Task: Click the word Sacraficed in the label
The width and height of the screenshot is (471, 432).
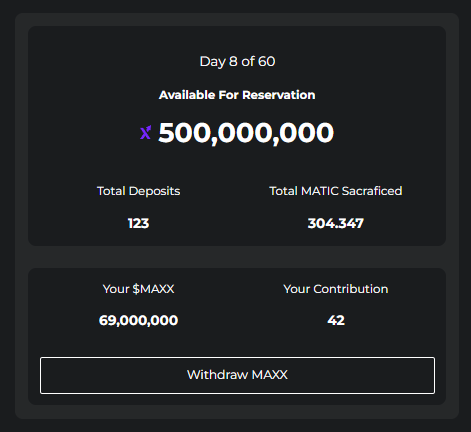Action: (x=372, y=191)
